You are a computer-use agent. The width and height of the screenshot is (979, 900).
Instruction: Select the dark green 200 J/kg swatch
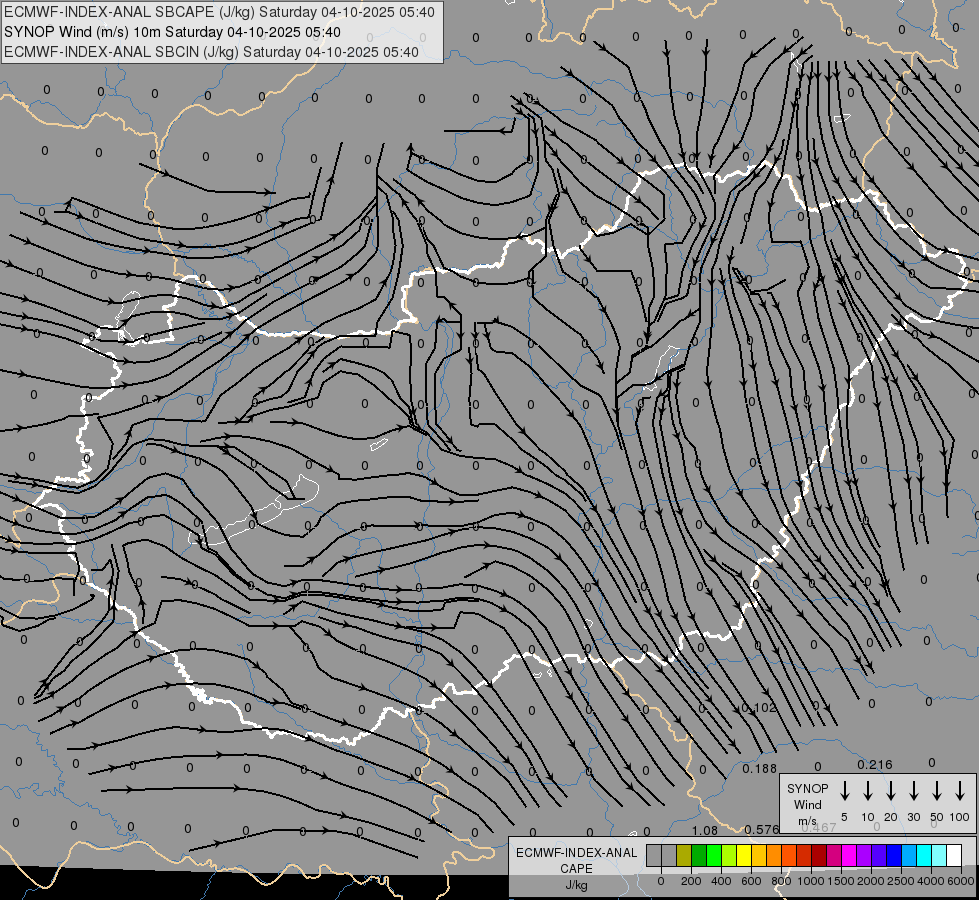[699, 855]
